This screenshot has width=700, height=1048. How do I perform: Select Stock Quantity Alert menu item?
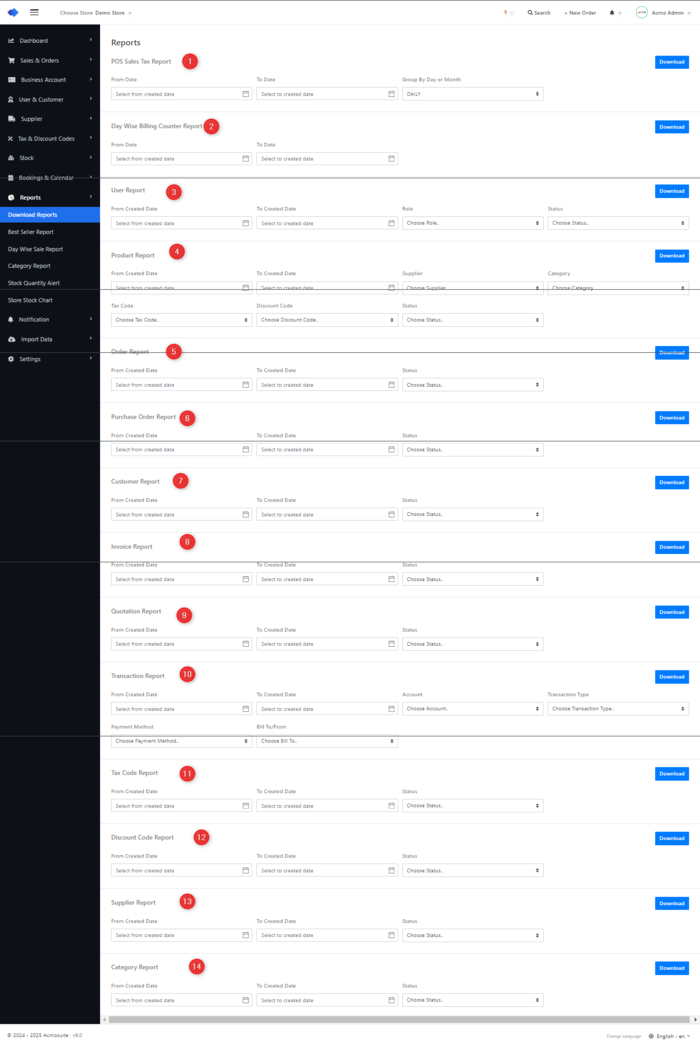pyautogui.click(x=34, y=283)
